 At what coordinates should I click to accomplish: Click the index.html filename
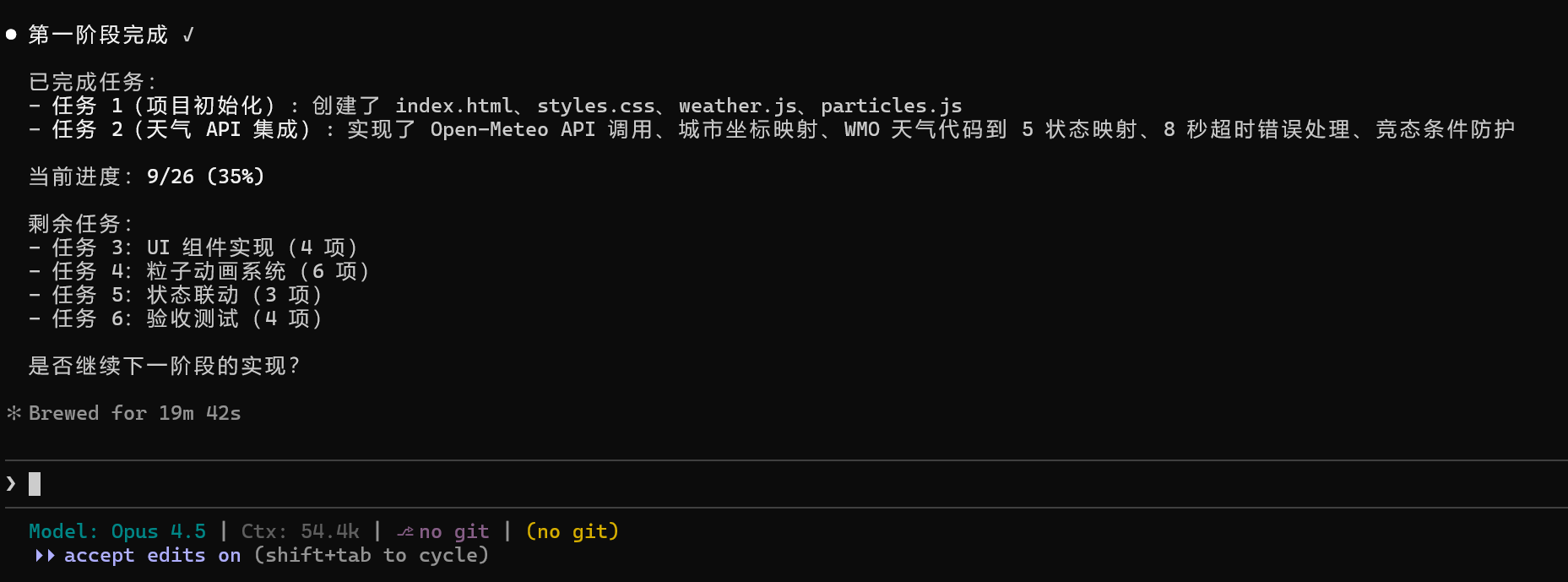tap(453, 106)
